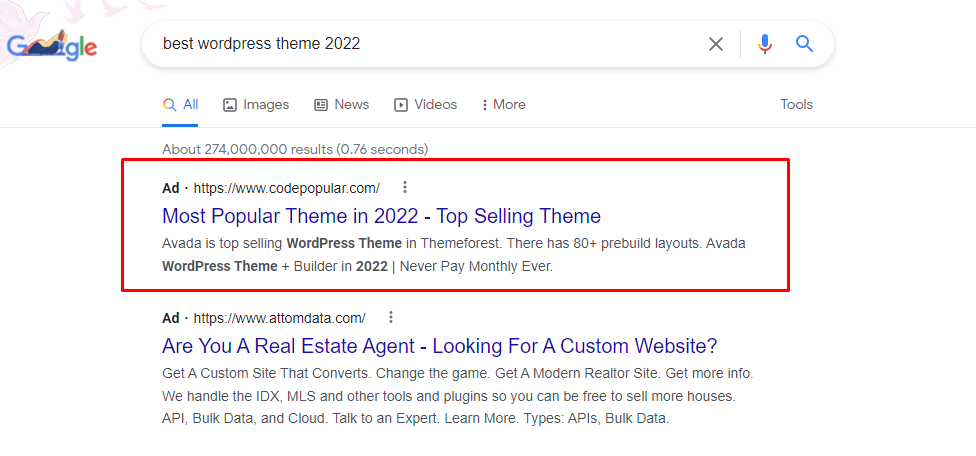Switch to the Images results tab
The height and width of the screenshot is (456, 976).
(256, 105)
